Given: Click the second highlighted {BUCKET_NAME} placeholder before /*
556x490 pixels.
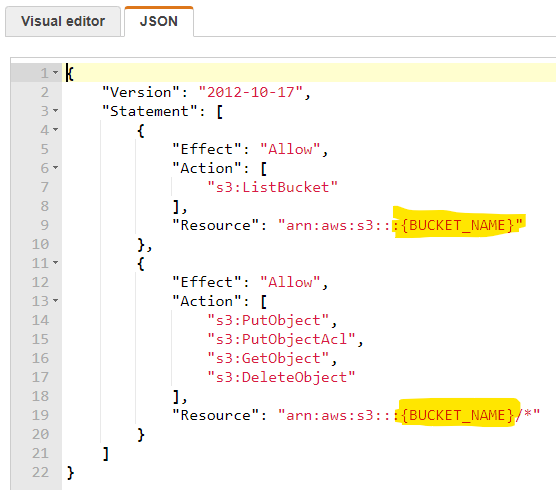Looking at the screenshot, I should (457, 415).
